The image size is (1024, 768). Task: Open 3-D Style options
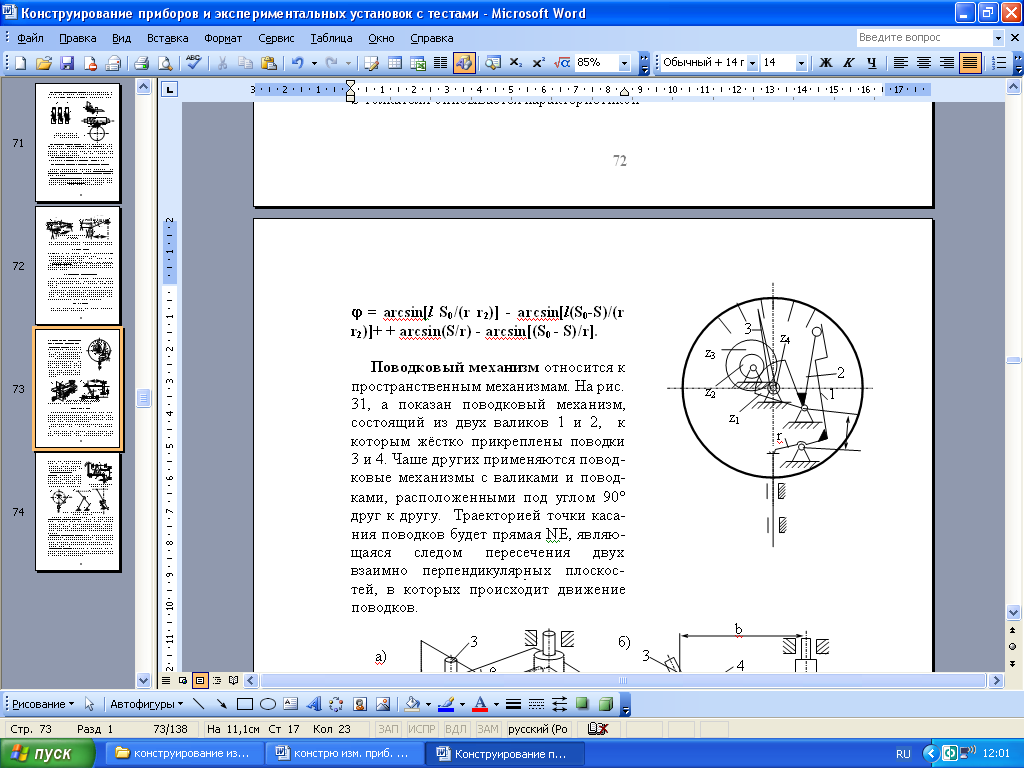click(x=605, y=704)
